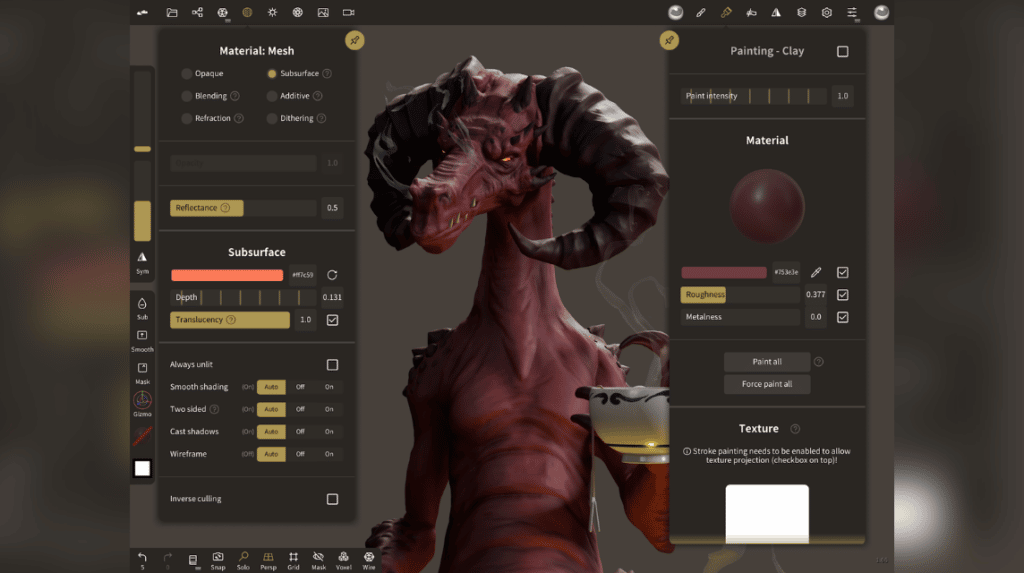Click the Force paint all button
1024x573 pixels.
pos(767,384)
